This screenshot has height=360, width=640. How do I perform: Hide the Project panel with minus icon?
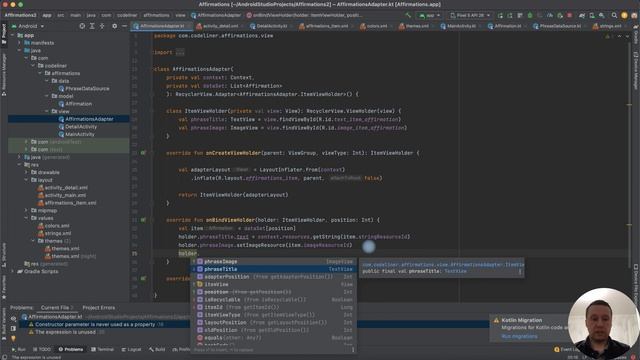click(x=124, y=26)
